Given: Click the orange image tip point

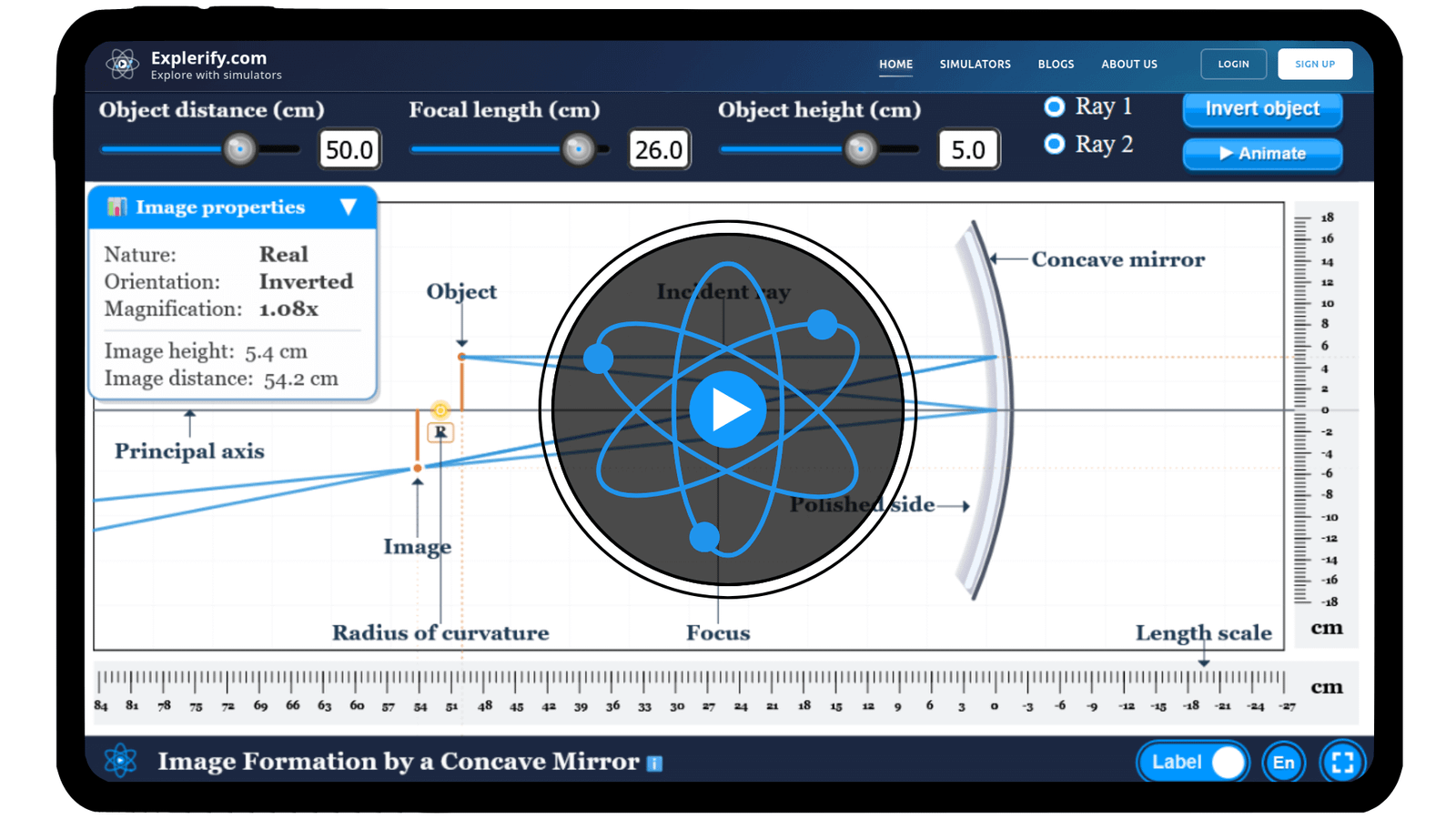Looking at the screenshot, I should (418, 468).
